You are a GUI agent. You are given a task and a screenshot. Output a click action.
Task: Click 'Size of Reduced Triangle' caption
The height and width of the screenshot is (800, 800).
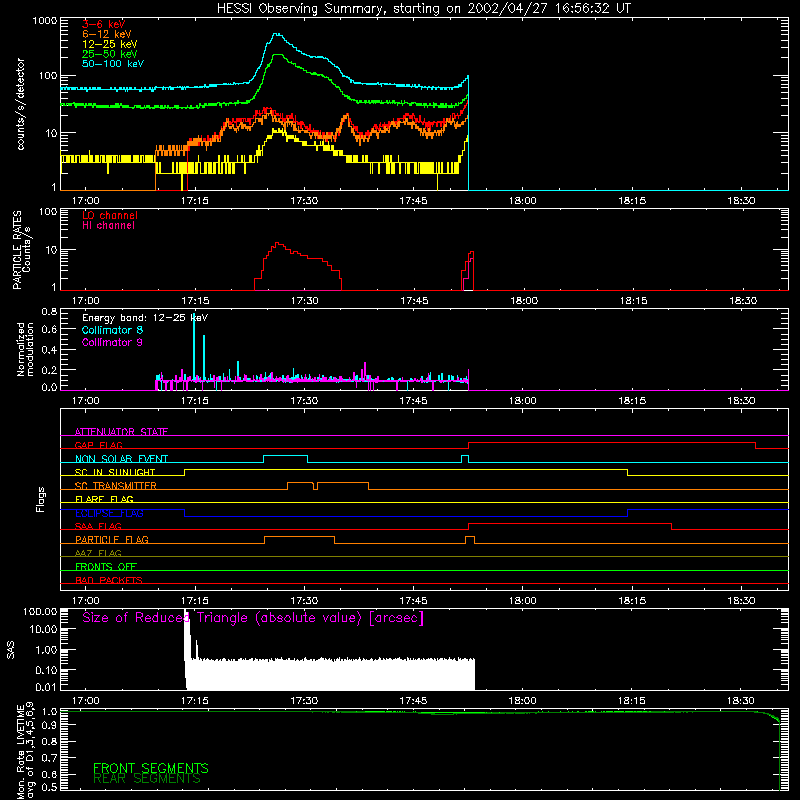[x=253, y=618]
